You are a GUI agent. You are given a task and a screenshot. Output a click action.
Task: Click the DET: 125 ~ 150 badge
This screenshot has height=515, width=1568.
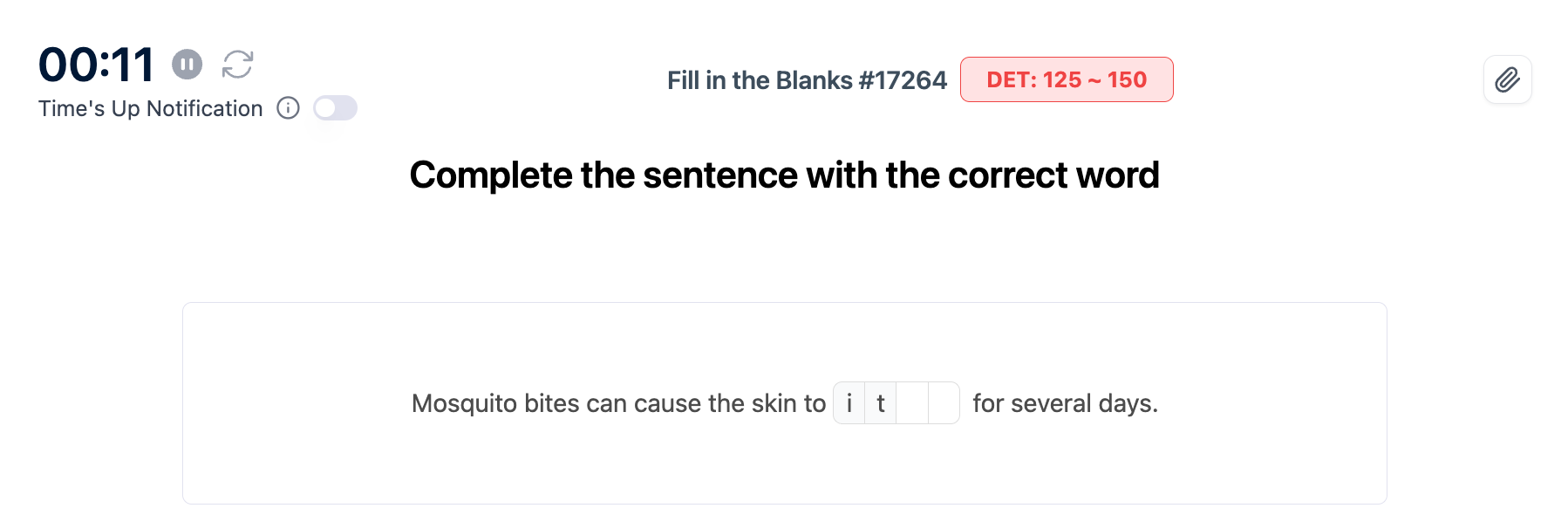1066,80
